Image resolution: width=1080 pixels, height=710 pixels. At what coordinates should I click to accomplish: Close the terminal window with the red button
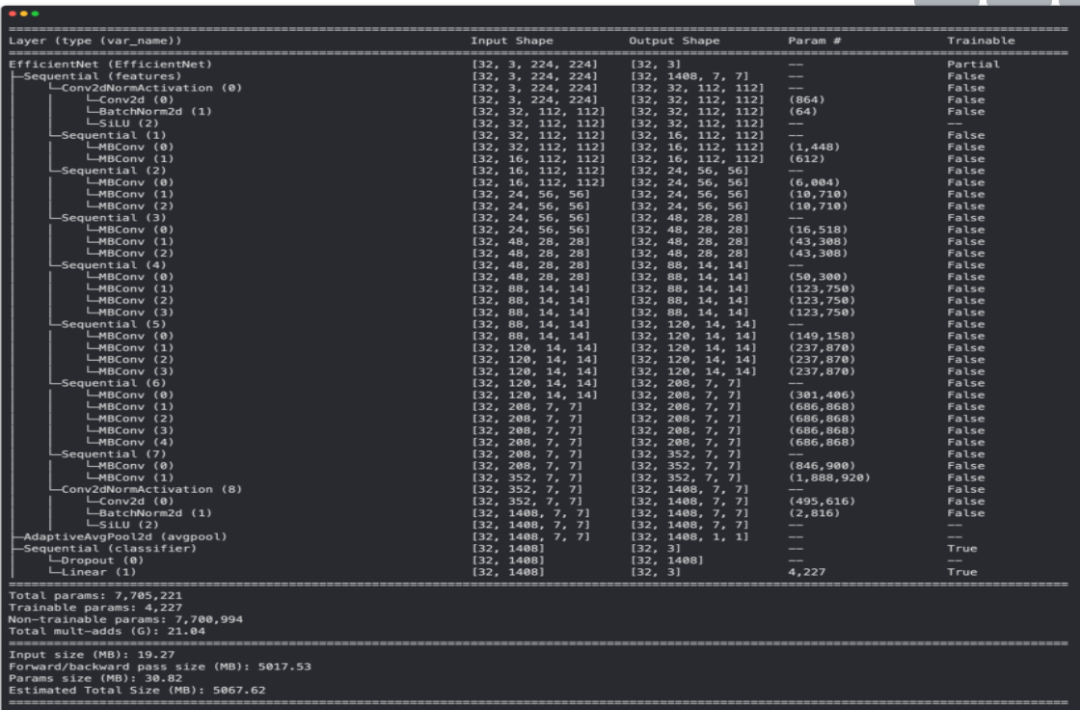point(12,14)
